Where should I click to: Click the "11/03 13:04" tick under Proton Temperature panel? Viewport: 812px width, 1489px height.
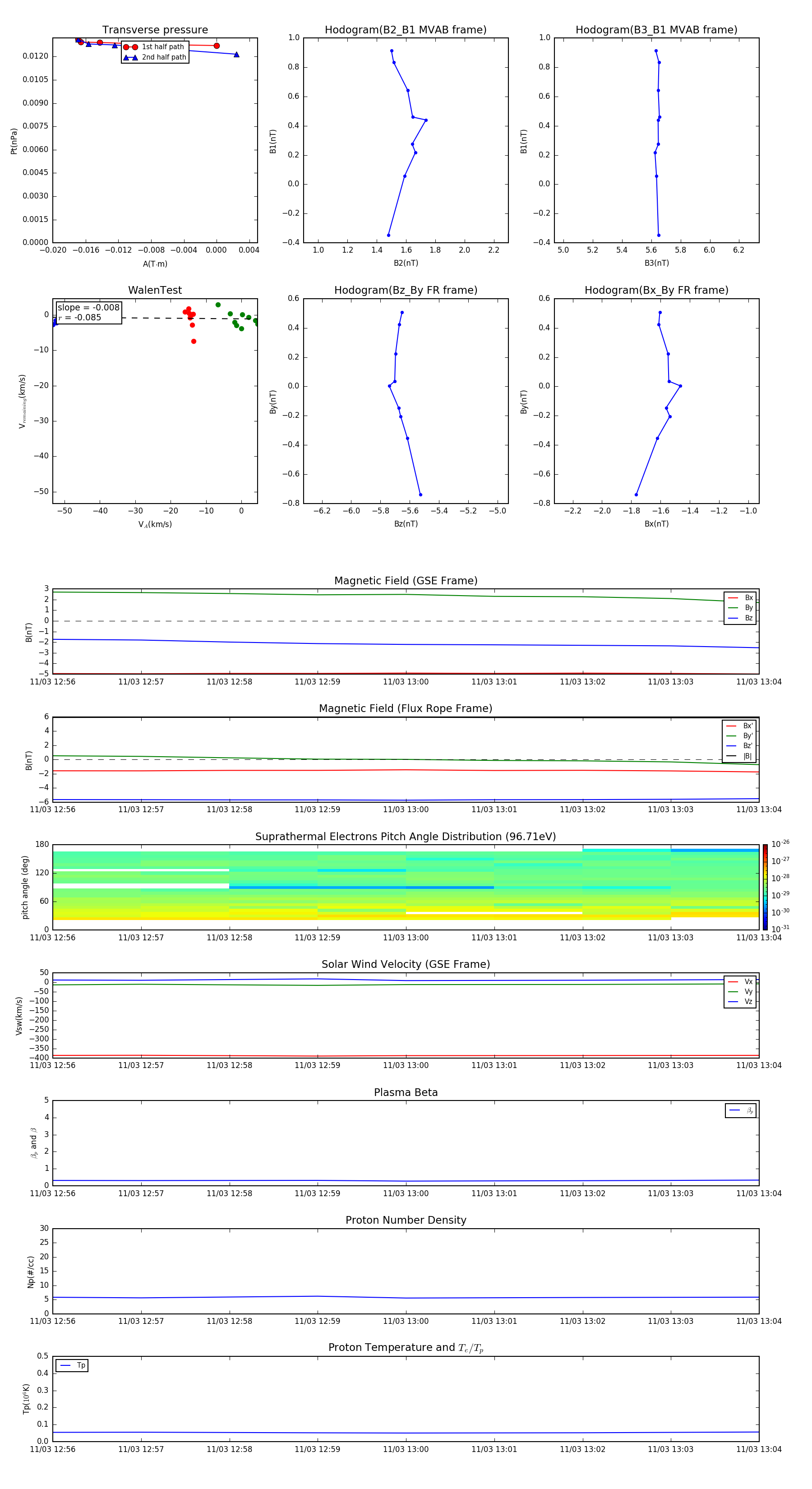pos(759,1449)
